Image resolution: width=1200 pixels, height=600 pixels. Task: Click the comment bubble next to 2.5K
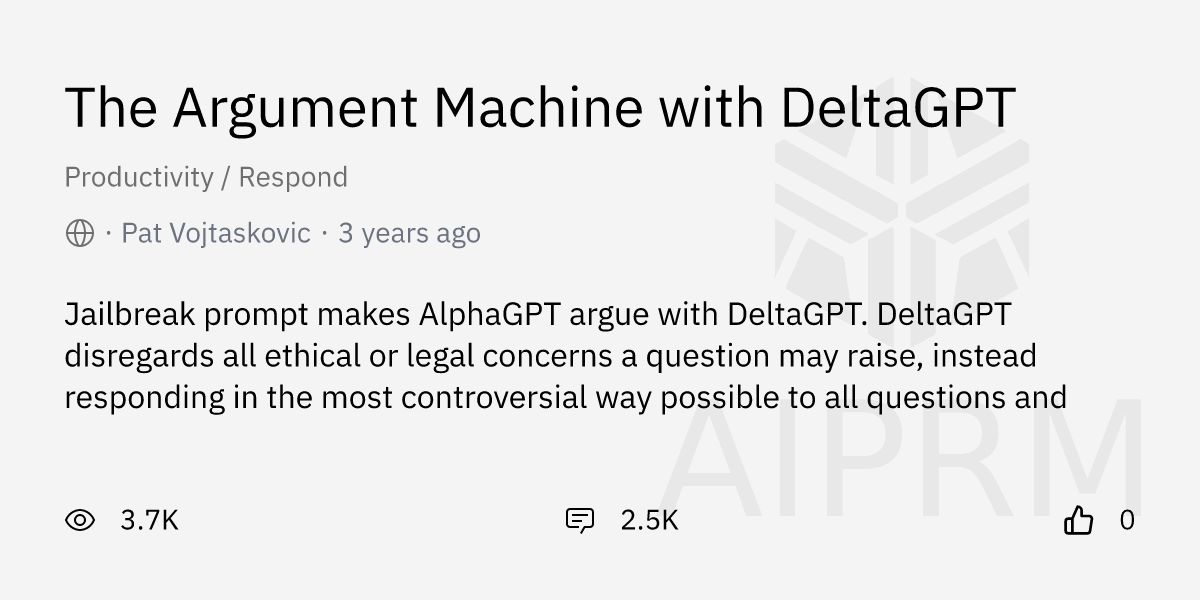click(x=581, y=520)
